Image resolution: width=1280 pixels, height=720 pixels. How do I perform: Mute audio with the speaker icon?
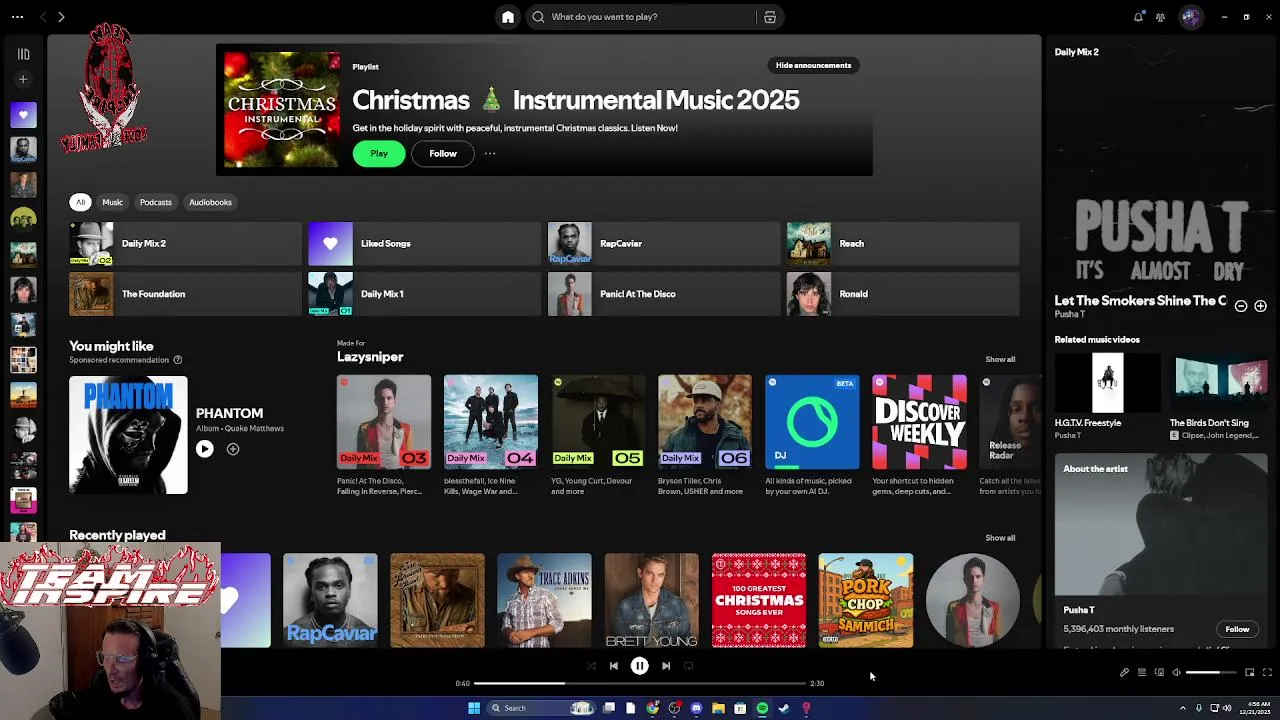pos(1176,673)
